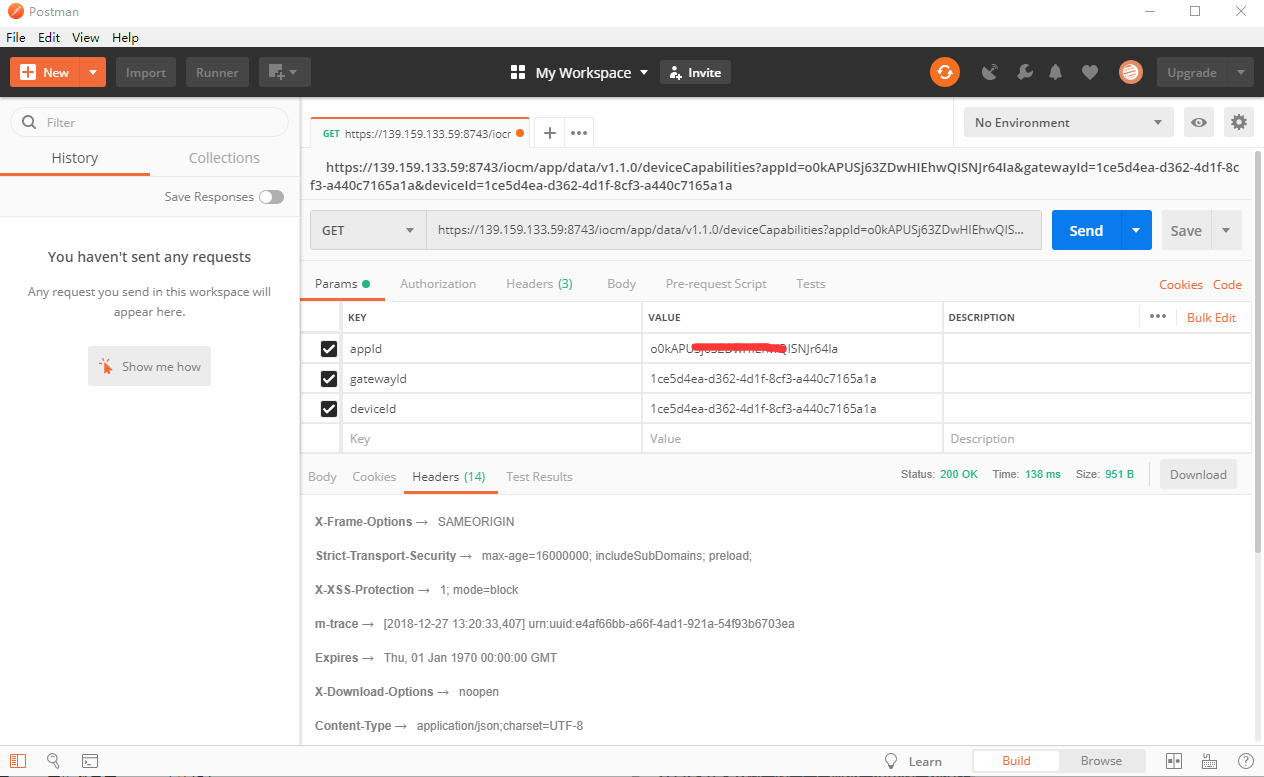This screenshot has height=777, width=1264.
Task: Switch to two-pane layout icon
Action: tap(1174, 761)
